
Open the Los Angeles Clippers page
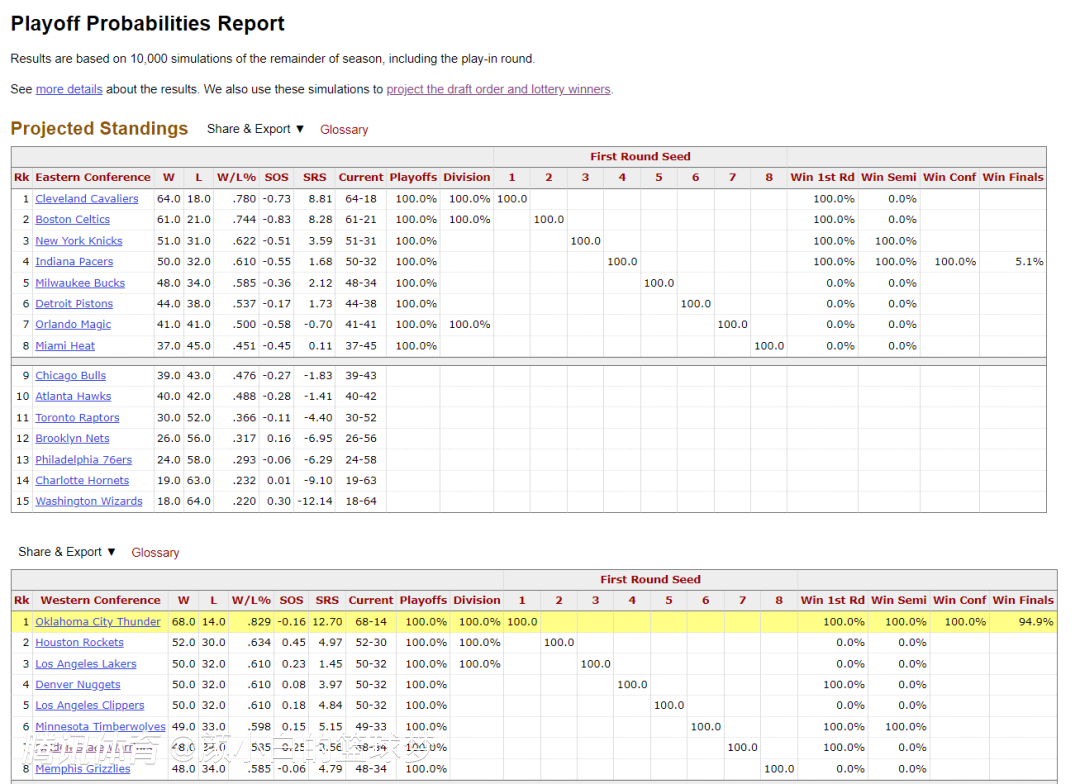[x=90, y=705]
